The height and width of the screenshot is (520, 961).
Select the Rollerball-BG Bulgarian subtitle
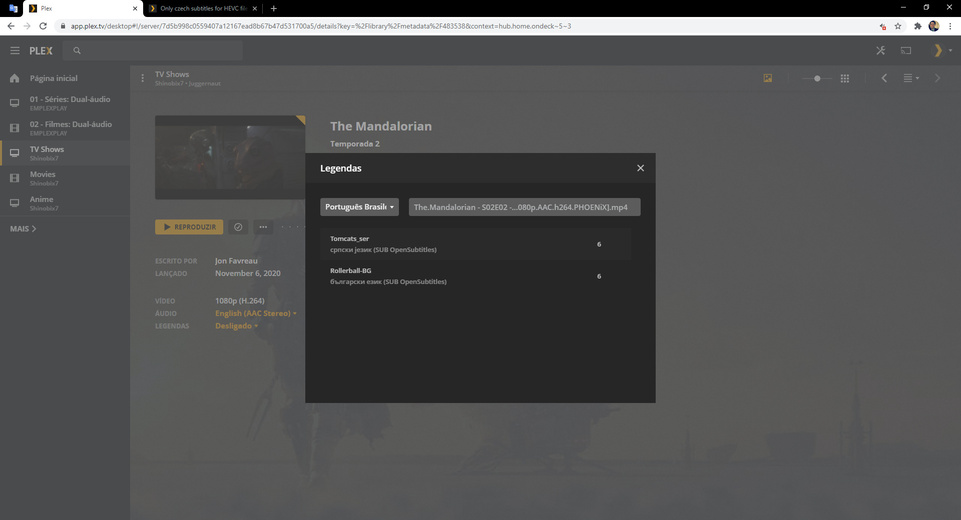[476, 276]
